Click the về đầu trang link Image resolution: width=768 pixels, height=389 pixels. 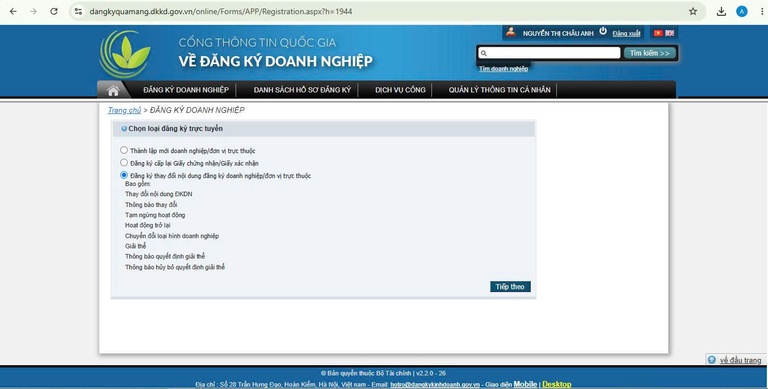[740, 360]
